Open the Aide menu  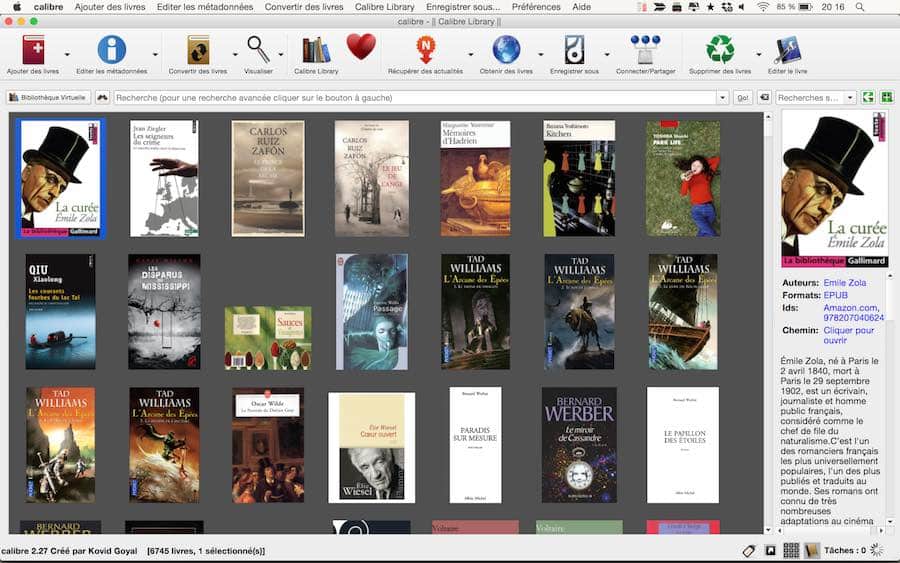tap(581, 7)
